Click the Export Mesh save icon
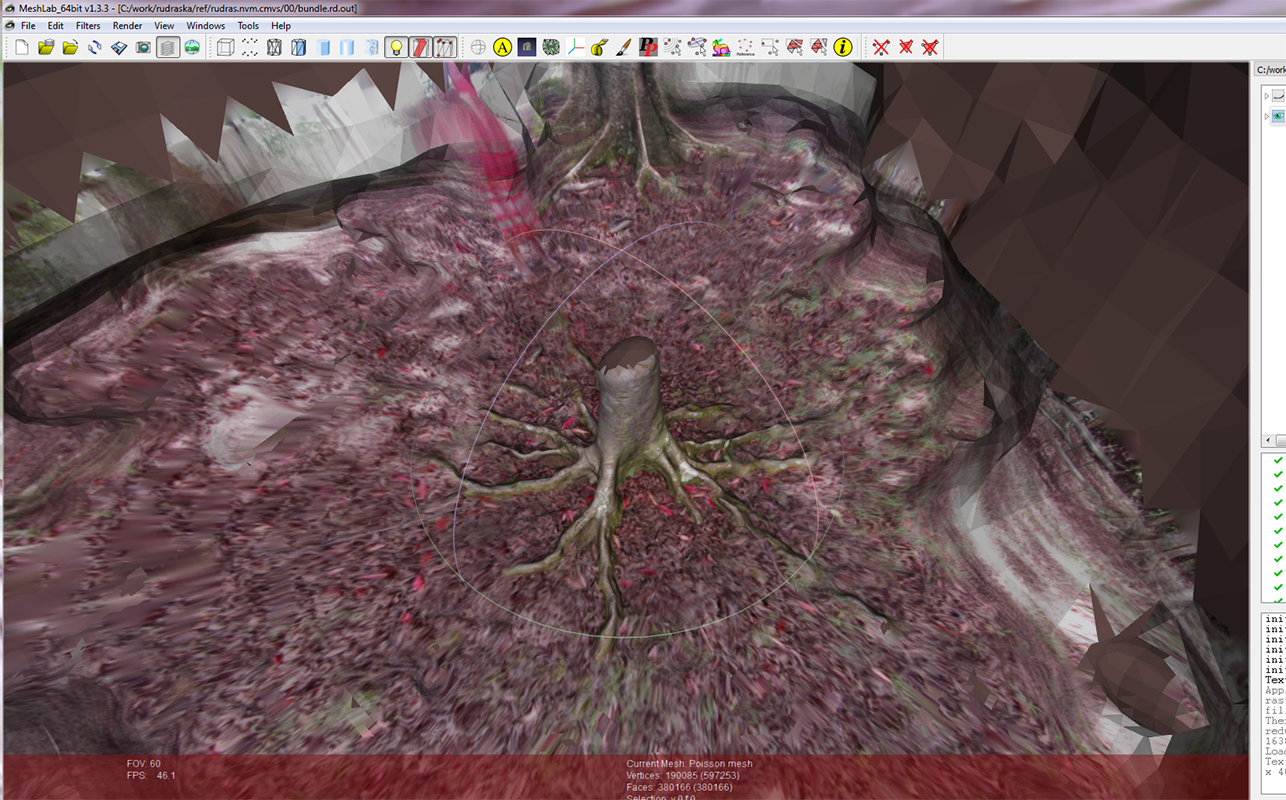 119,47
